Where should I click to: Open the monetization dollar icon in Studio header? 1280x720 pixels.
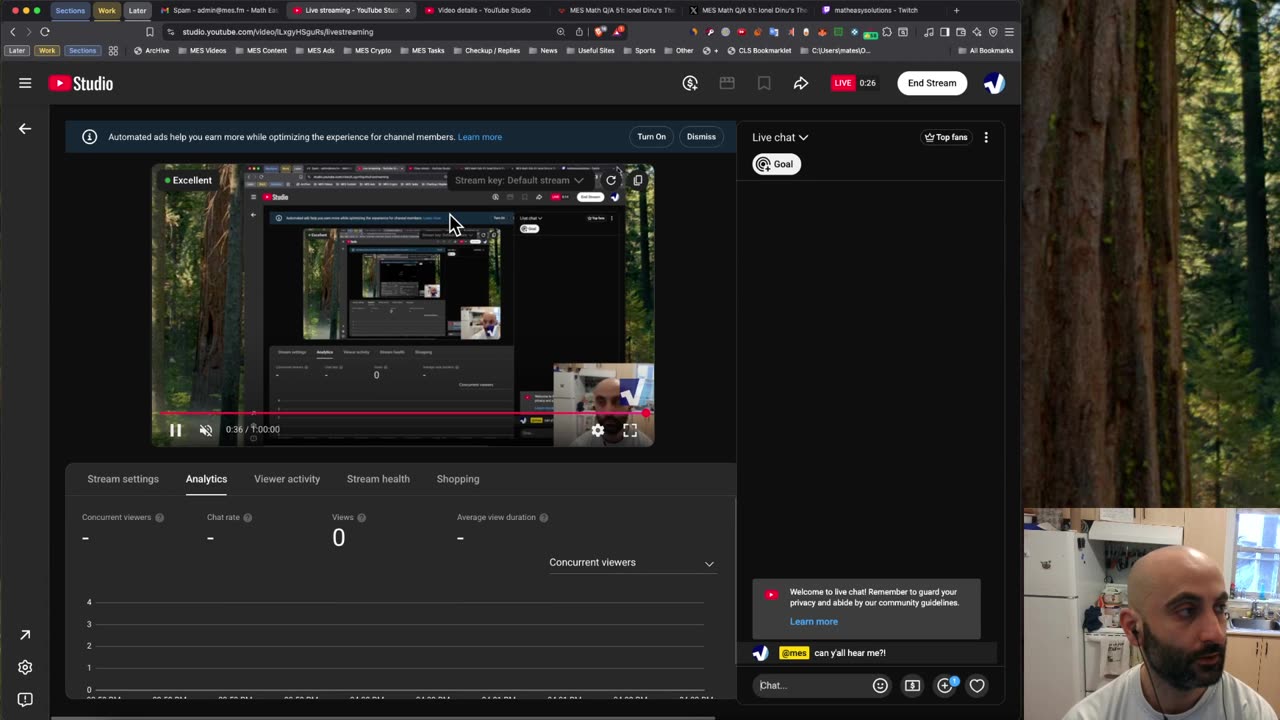point(690,83)
